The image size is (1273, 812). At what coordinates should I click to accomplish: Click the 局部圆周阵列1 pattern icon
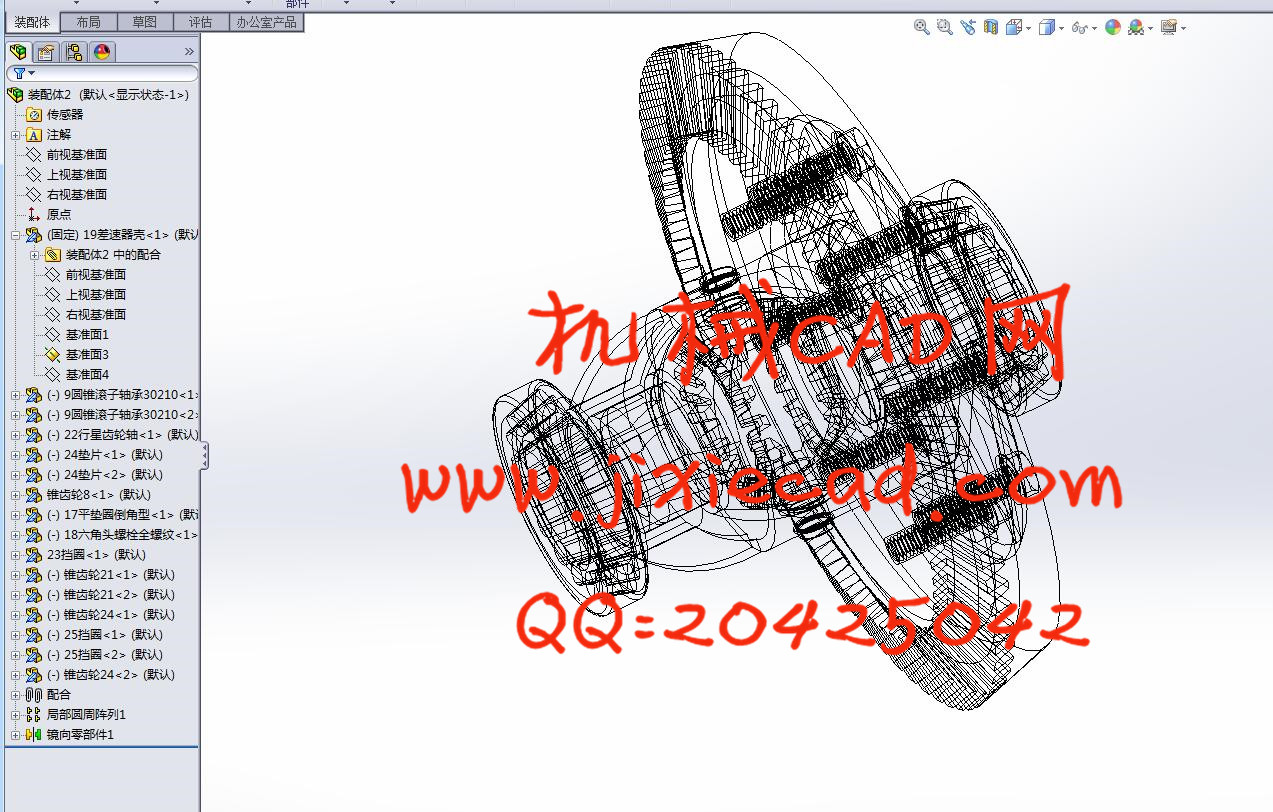(34, 715)
